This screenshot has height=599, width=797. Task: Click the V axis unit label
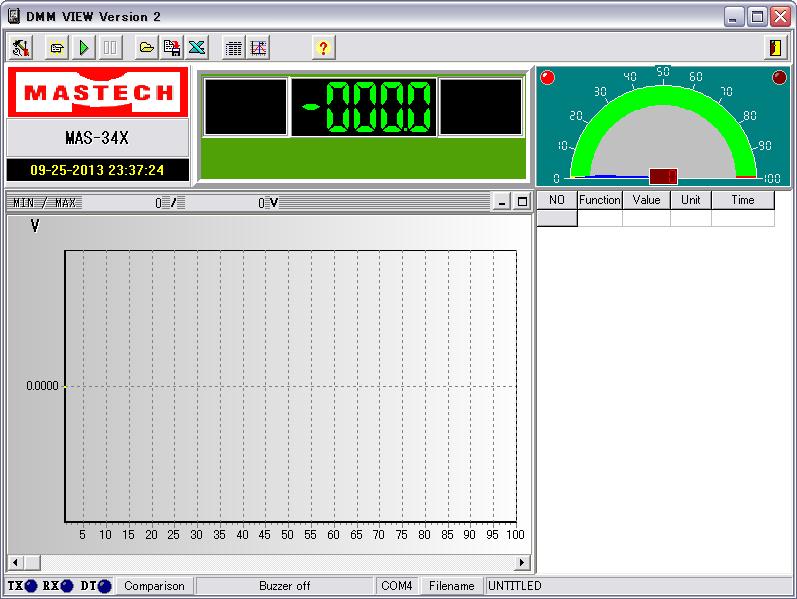pyautogui.click(x=35, y=226)
